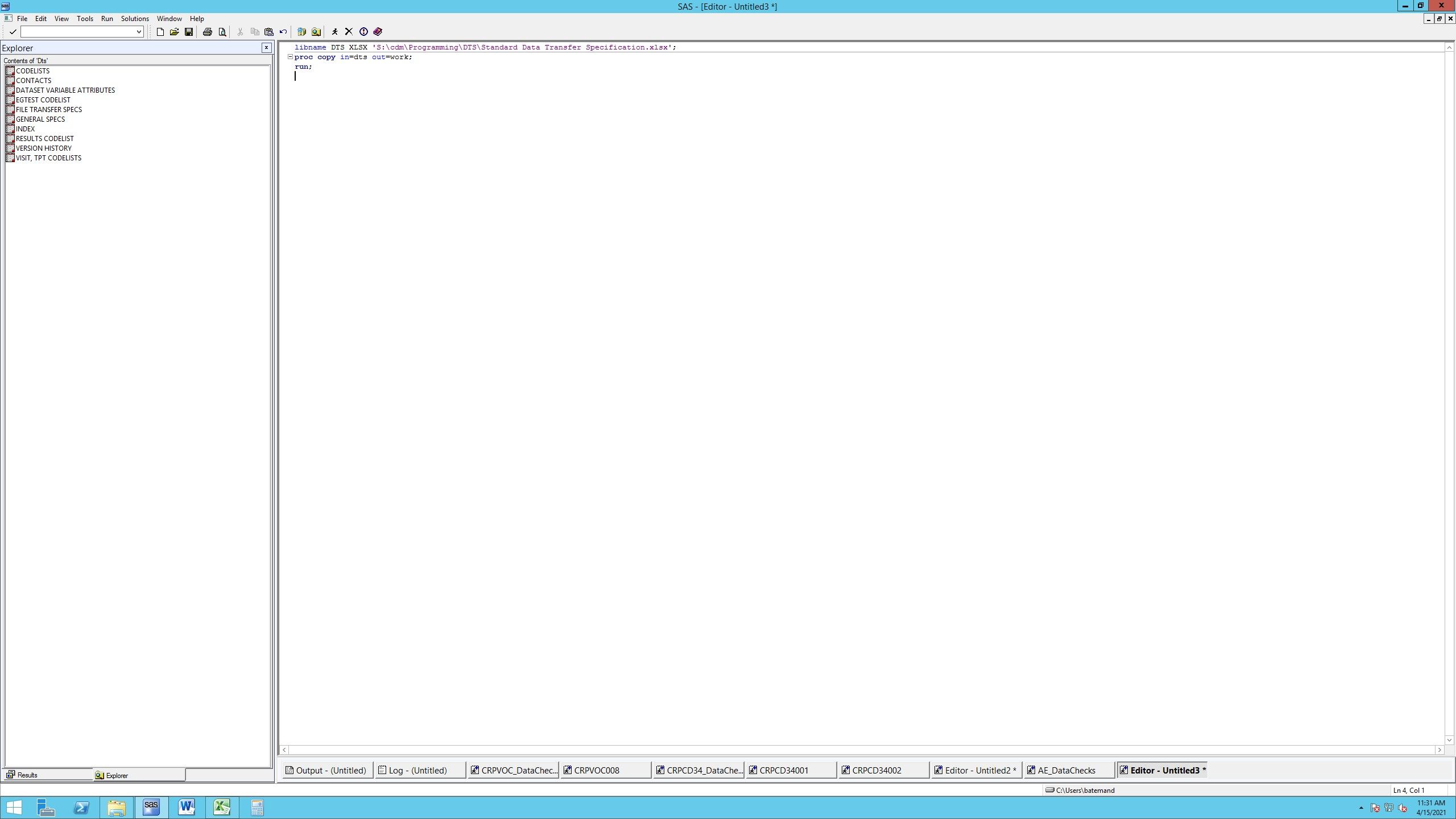Click the command checkmark button

point(13,32)
